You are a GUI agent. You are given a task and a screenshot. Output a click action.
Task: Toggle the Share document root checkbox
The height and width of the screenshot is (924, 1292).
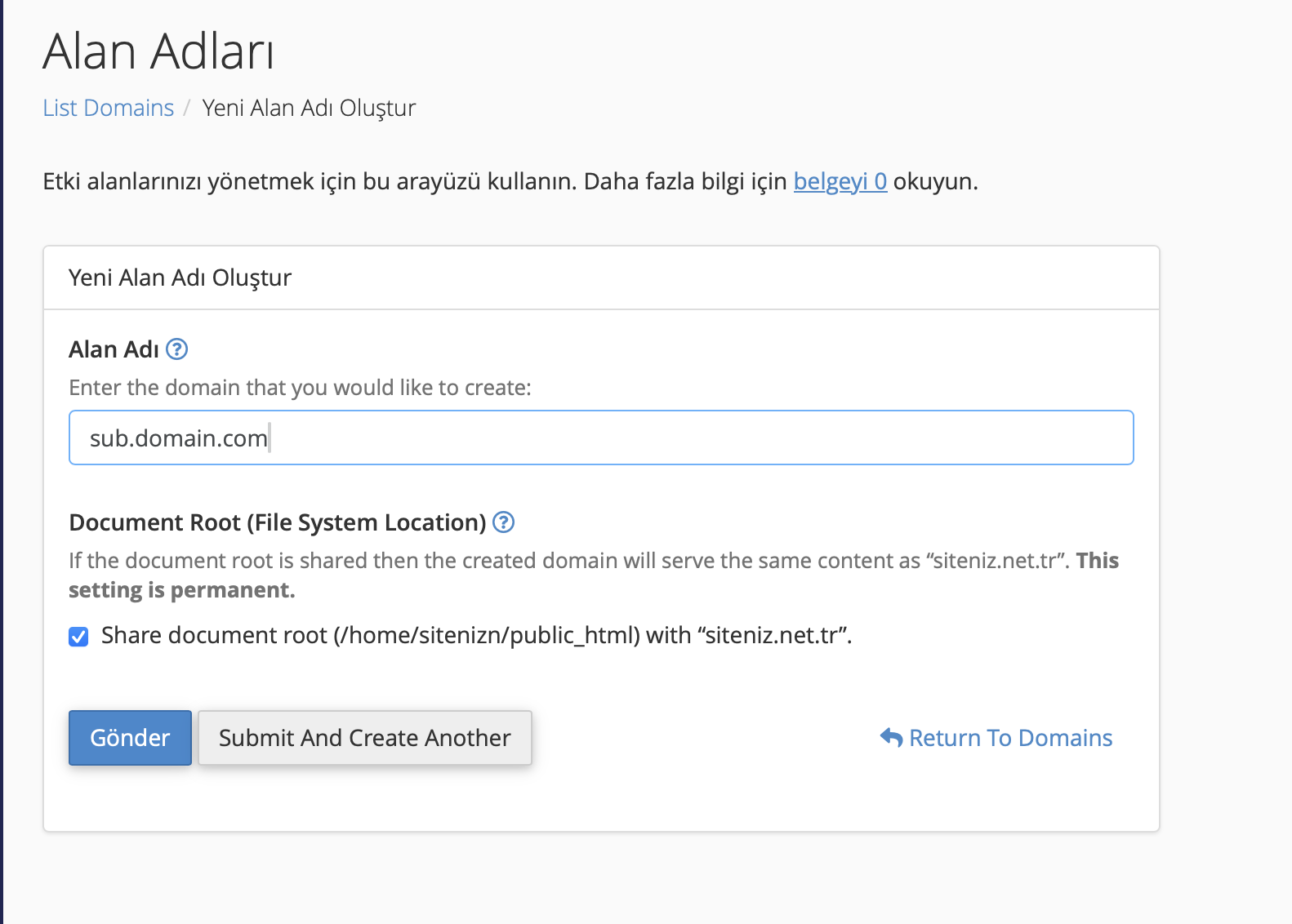point(78,637)
